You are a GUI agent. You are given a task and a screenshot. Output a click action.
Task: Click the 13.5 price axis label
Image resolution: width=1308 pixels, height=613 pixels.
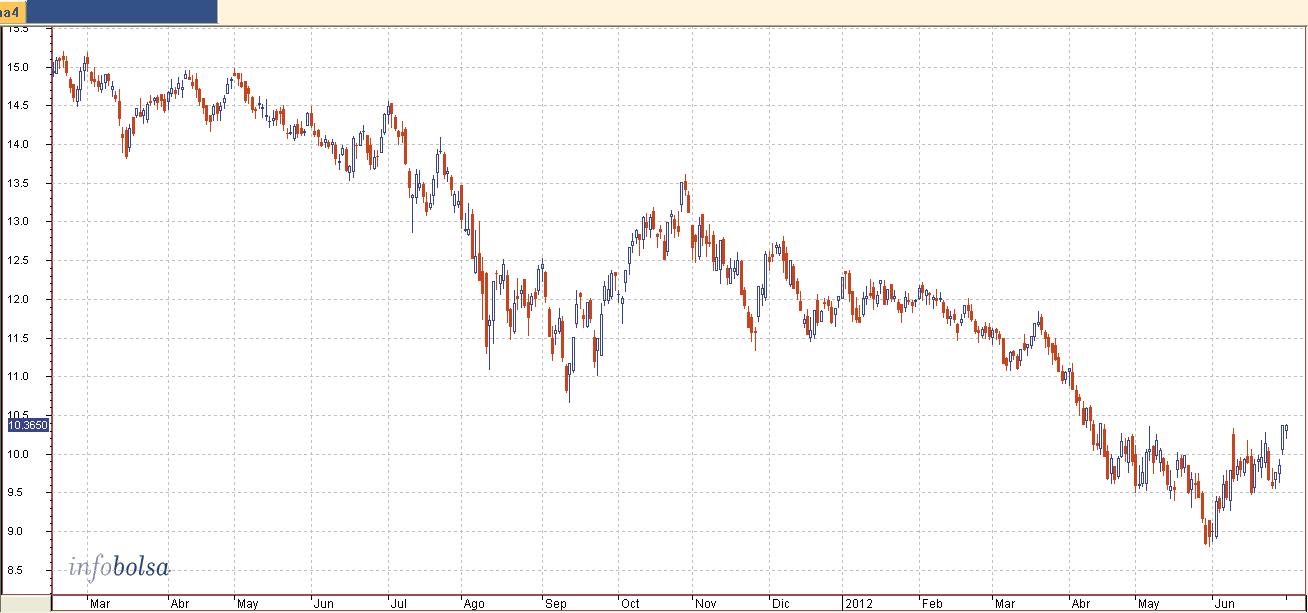pos(17,183)
